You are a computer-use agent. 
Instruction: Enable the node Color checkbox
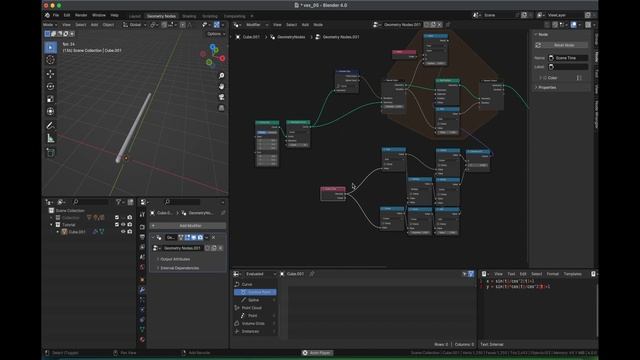click(x=545, y=78)
